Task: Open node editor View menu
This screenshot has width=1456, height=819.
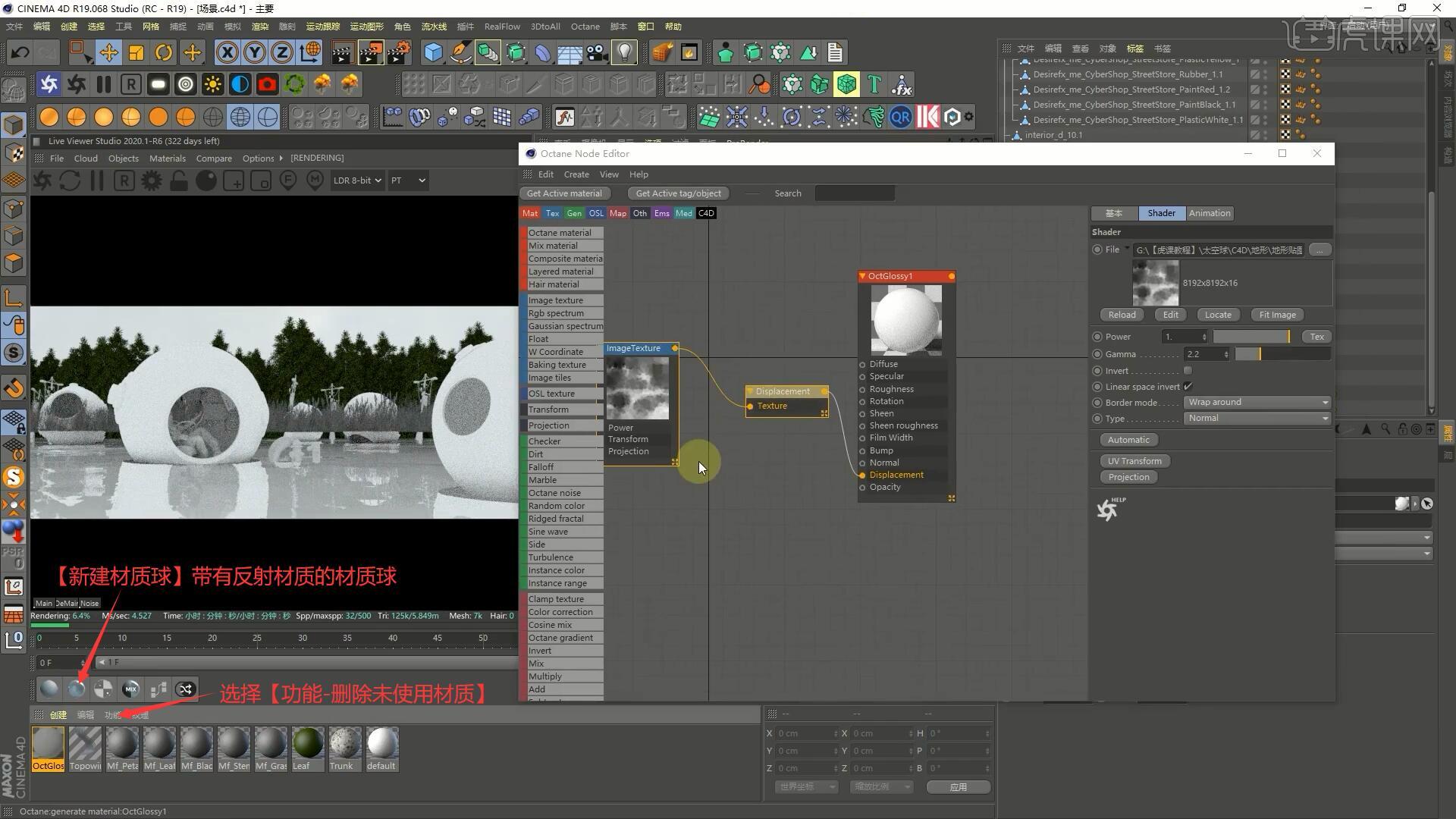Action: (609, 174)
